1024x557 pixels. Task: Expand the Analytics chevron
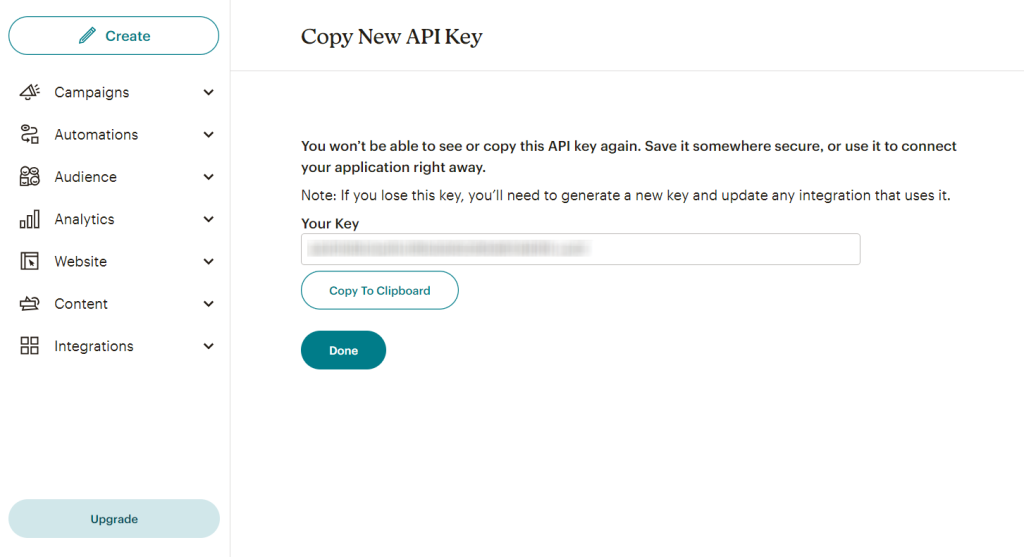[208, 220]
